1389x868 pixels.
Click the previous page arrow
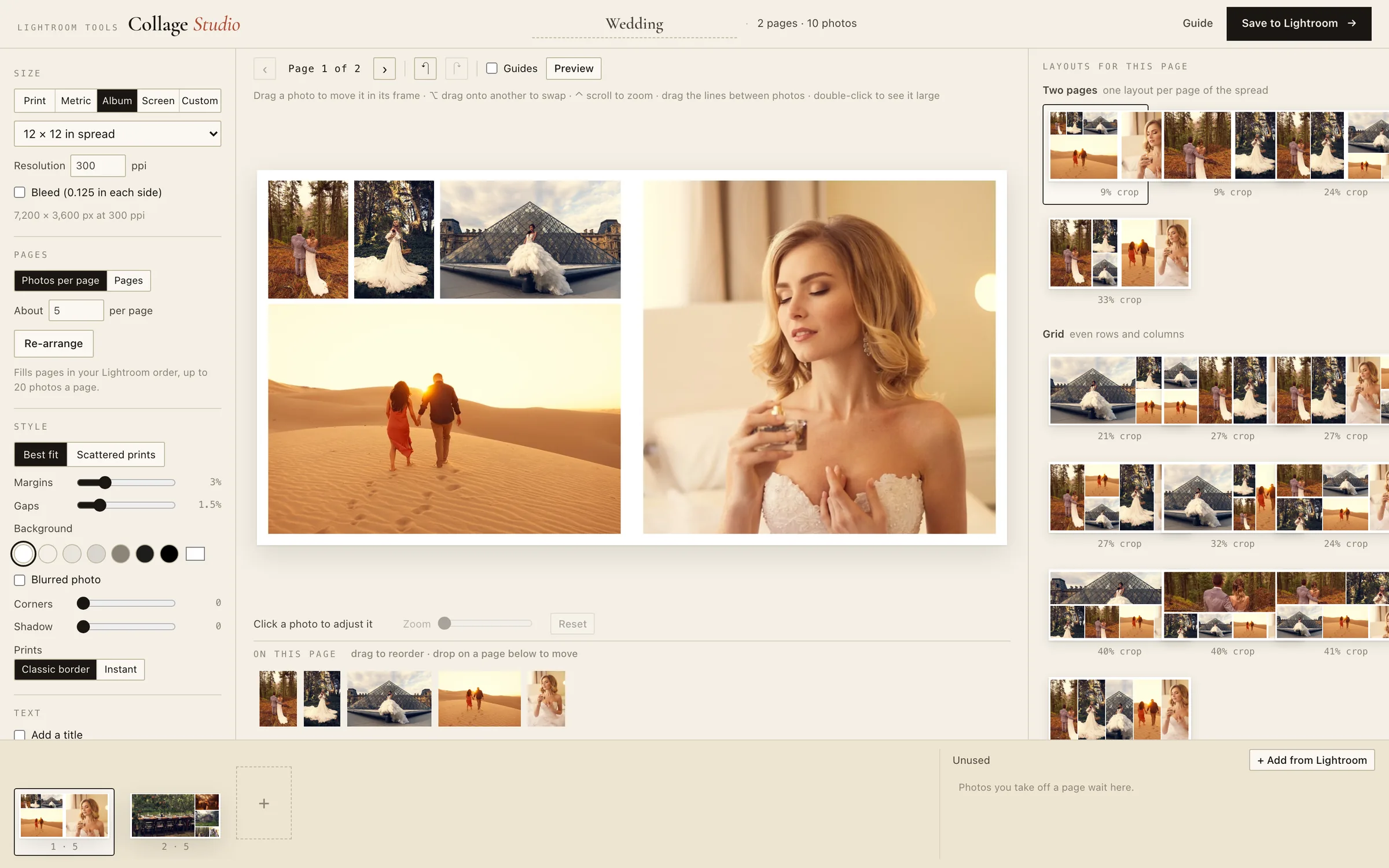264,69
